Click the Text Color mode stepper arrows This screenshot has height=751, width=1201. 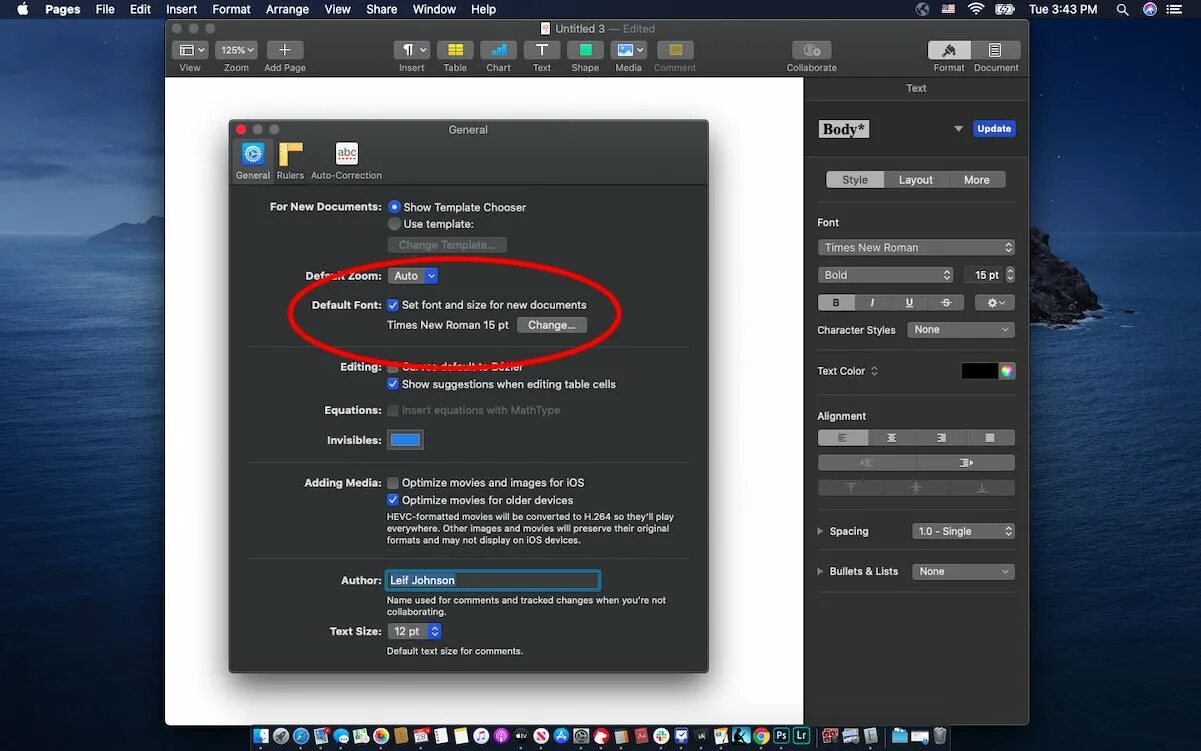click(x=874, y=371)
